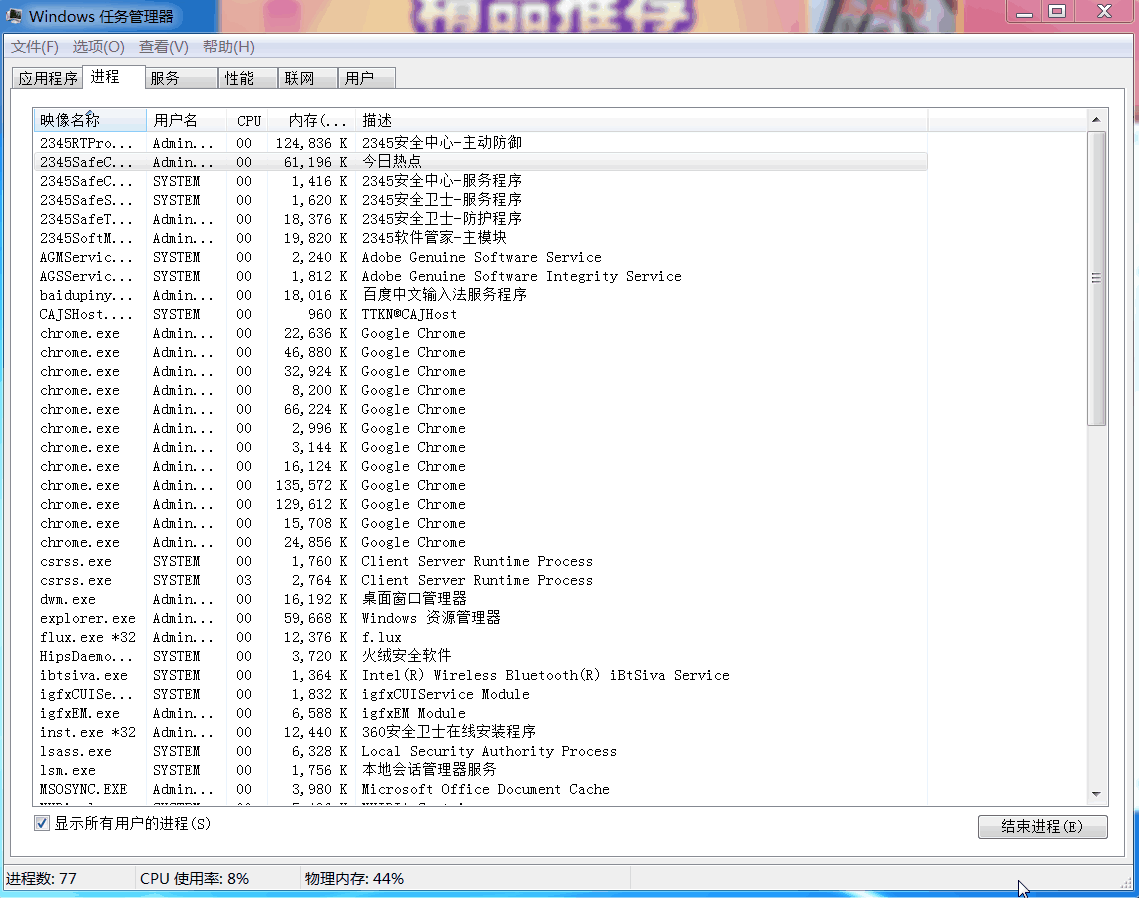This screenshot has width=1139, height=898.
Task: Sort processes by the CPU column header
Action: point(249,120)
